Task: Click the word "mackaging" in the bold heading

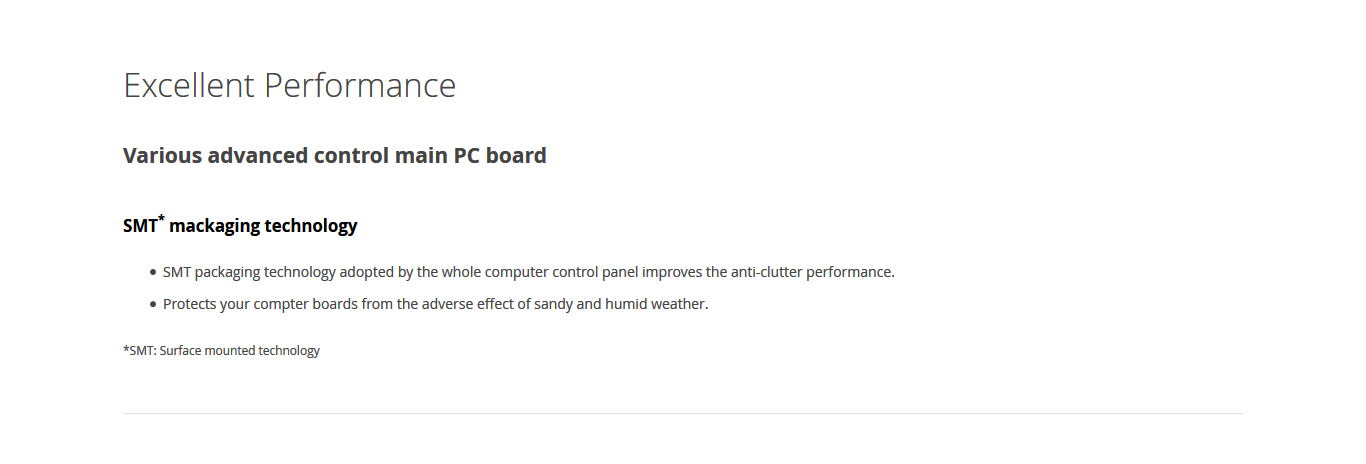Action: click(x=214, y=226)
